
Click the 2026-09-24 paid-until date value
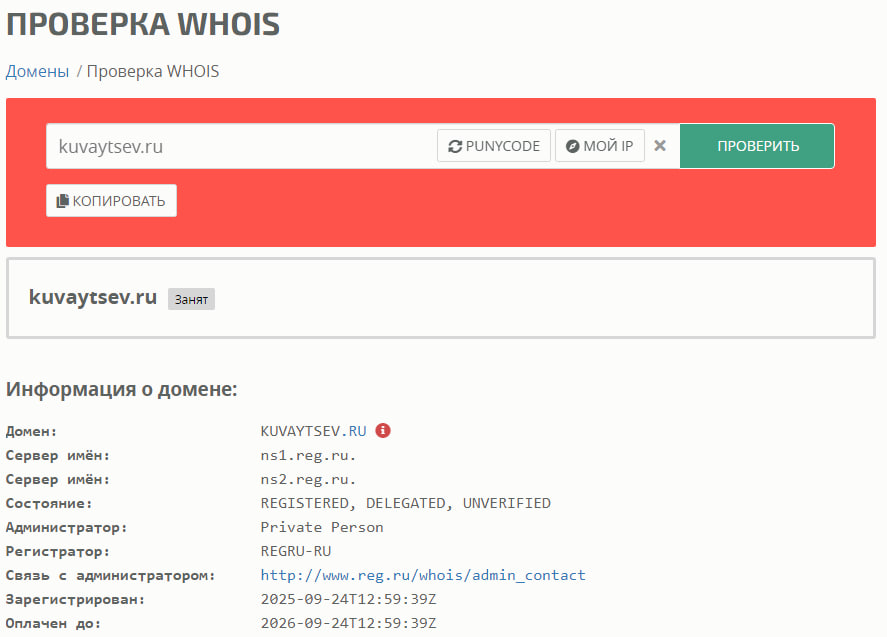coord(348,623)
